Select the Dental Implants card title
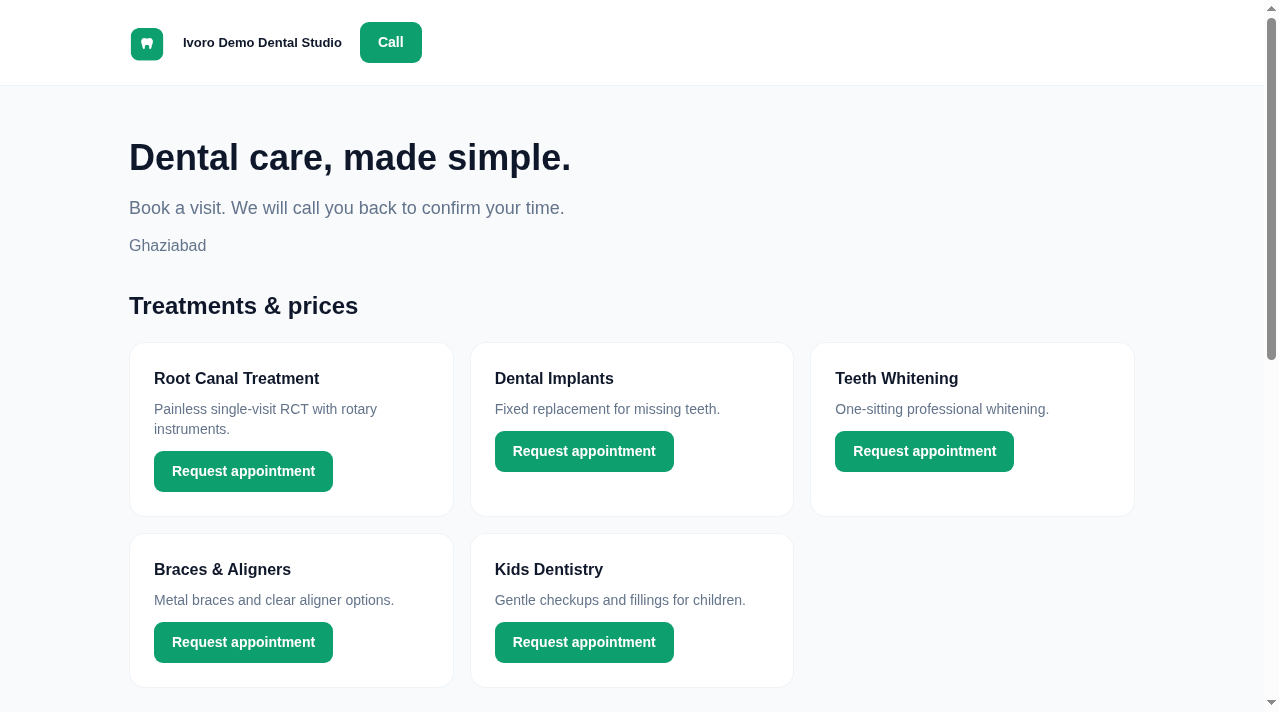Viewport: 1279px width, 712px height. pos(554,379)
